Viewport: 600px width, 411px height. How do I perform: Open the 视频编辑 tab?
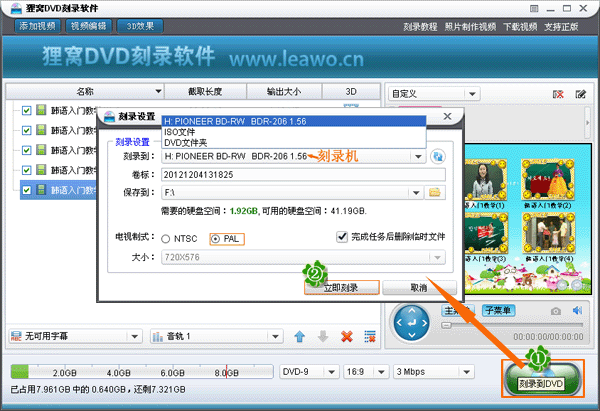point(89,26)
